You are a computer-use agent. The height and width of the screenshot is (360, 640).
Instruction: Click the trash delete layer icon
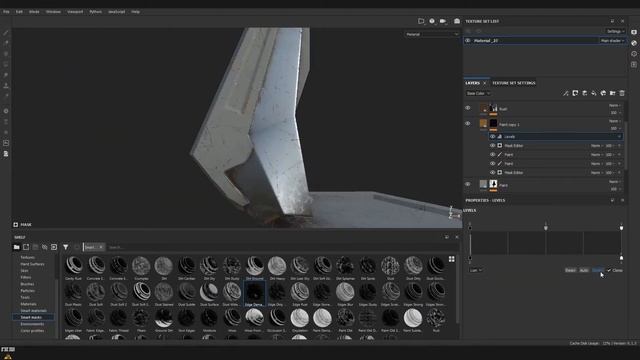(x=622, y=93)
